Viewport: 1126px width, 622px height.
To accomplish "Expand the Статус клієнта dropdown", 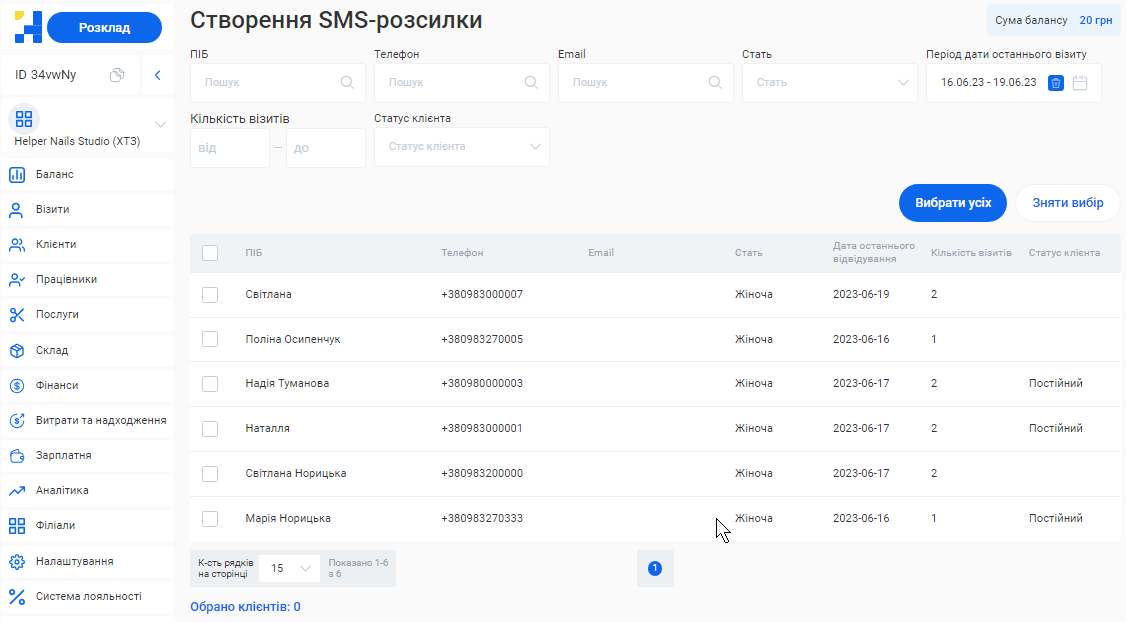I will [x=461, y=147].
